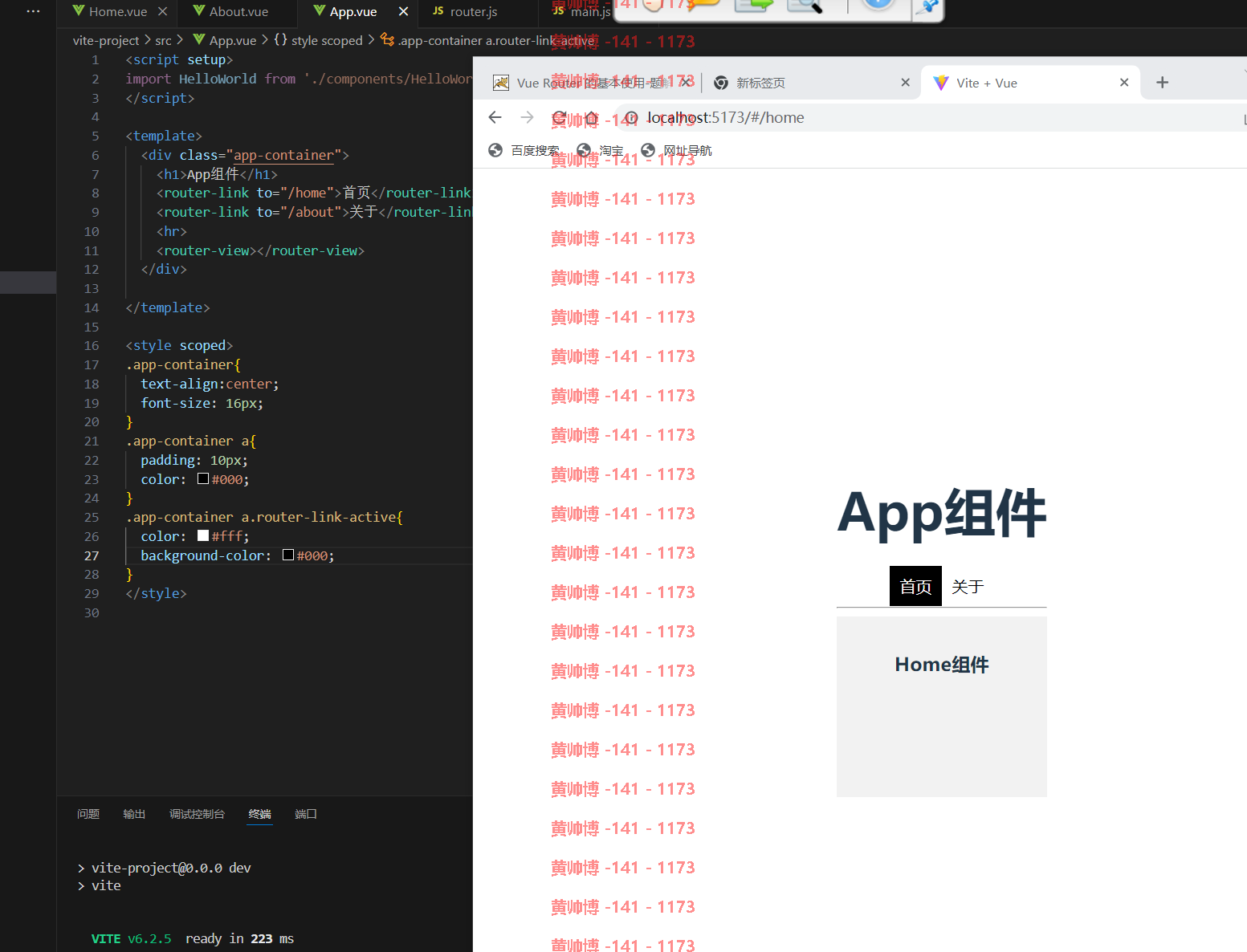
Task: Click the '<router-view></router-view>' code line
Action: [x=260, y=250]
